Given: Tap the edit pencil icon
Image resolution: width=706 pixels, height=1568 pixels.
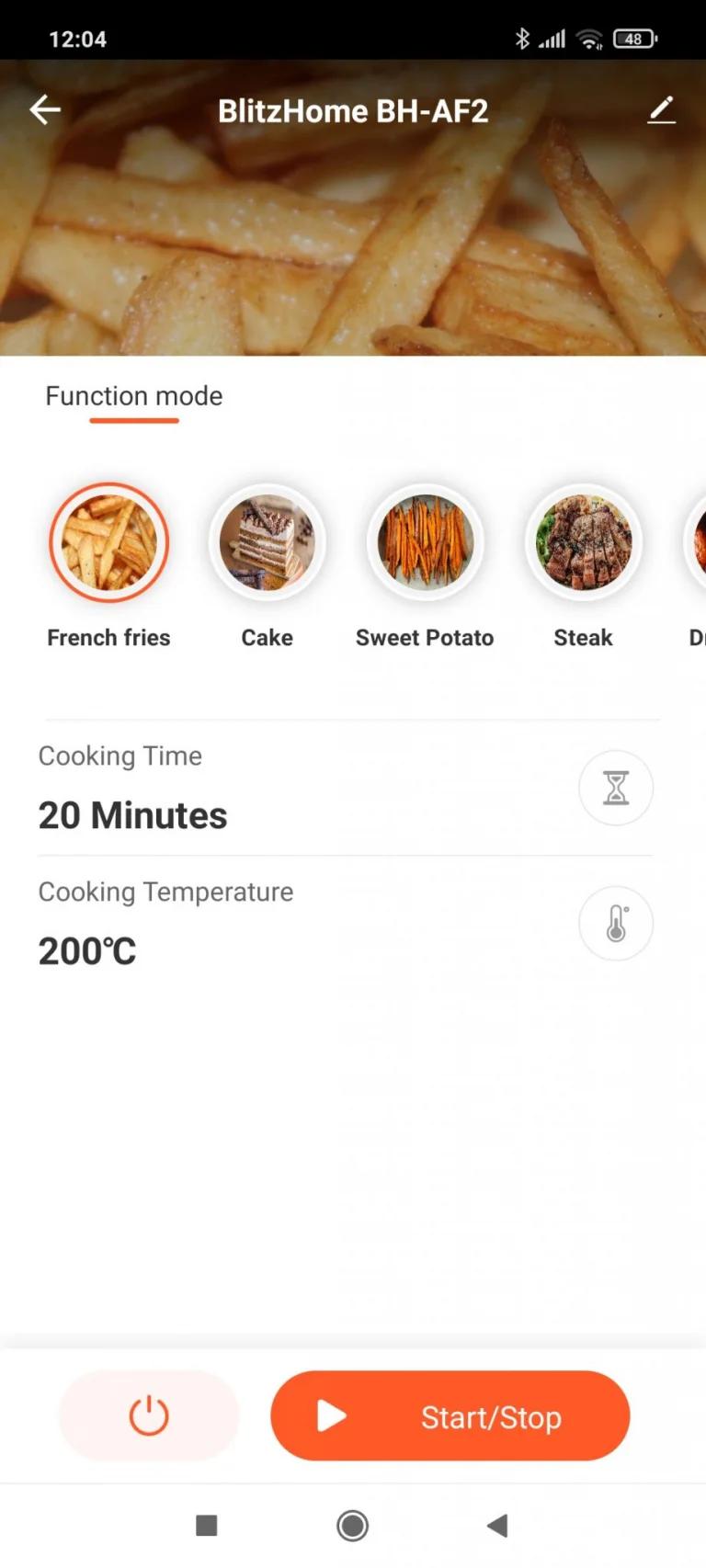Looking at the screenshot, I should 661,110.
